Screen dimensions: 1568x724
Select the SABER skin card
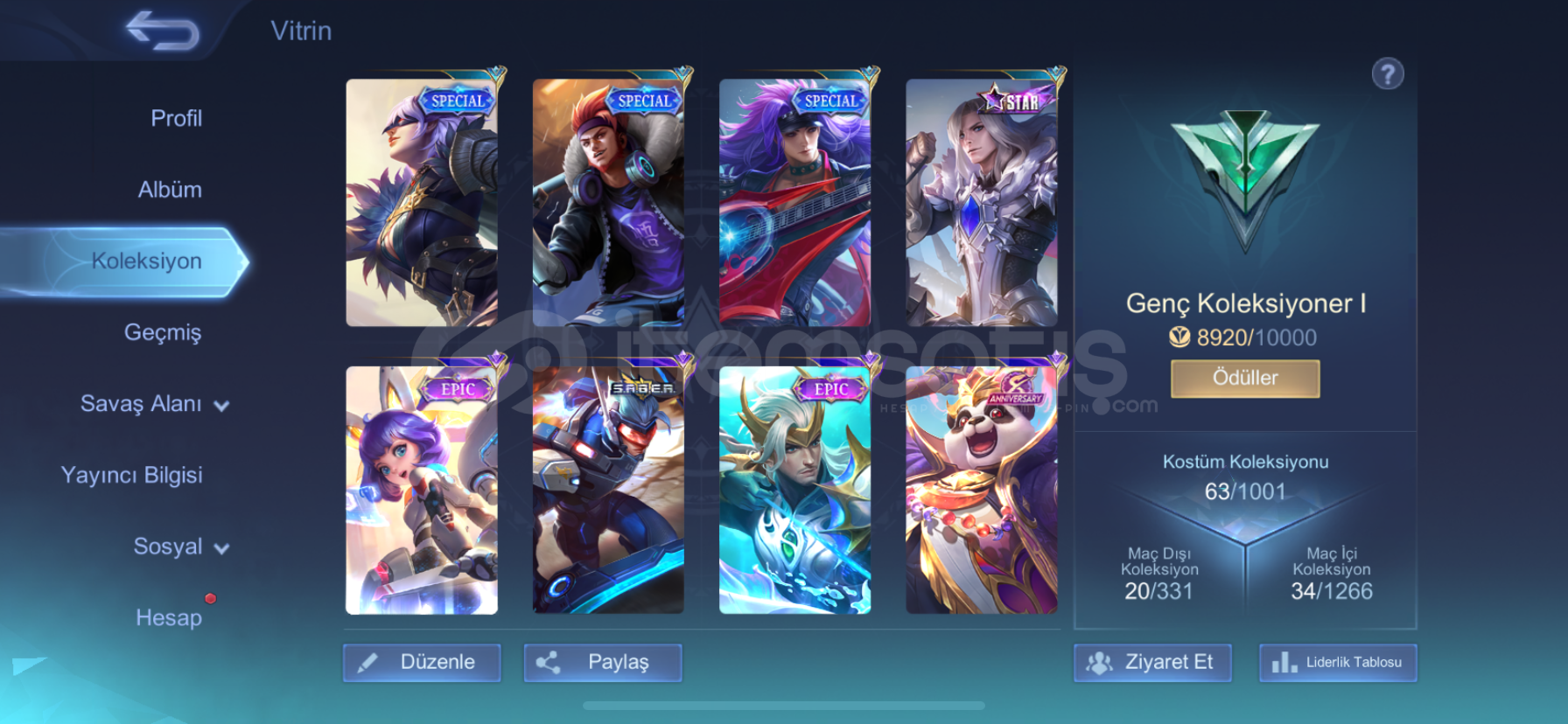(x=608, y=490)
